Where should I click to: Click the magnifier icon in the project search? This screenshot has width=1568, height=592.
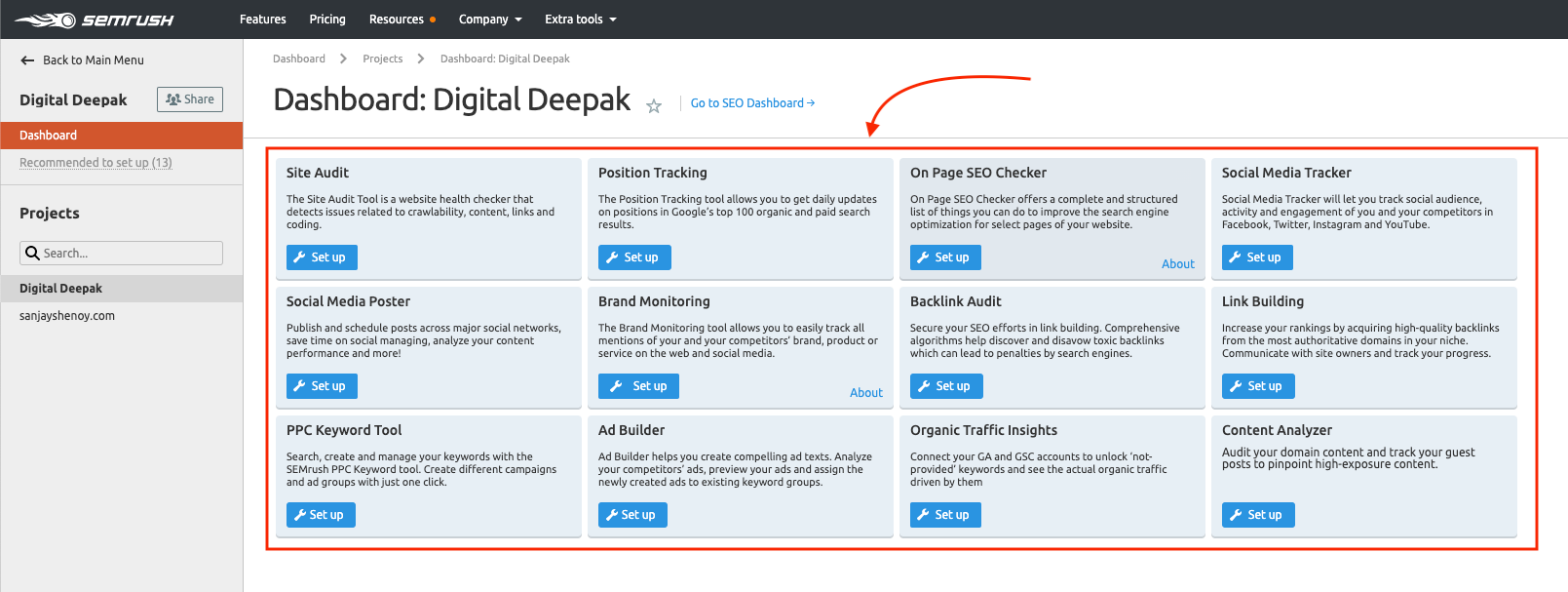pyautogui.click(x=33, y=253)
